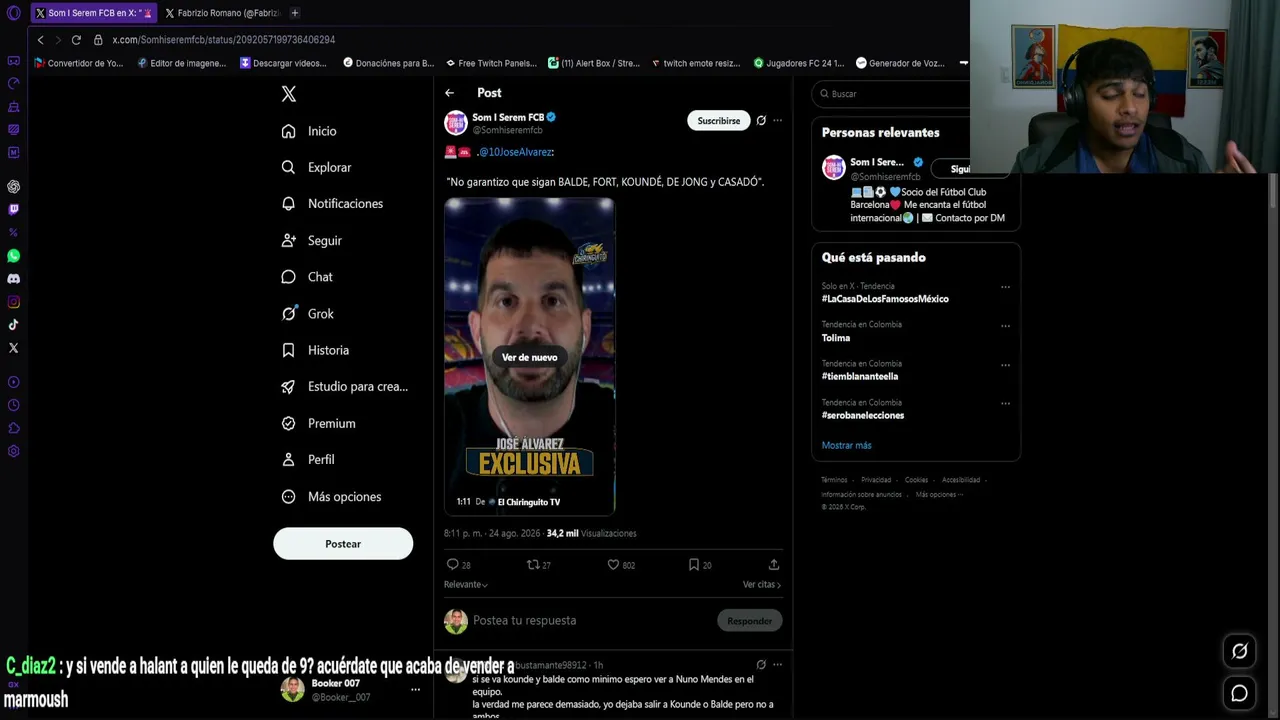Screen dimensions: 1280x720
Task: Open the floating Grok button at the bottom right
Action: pos(1240,652)
